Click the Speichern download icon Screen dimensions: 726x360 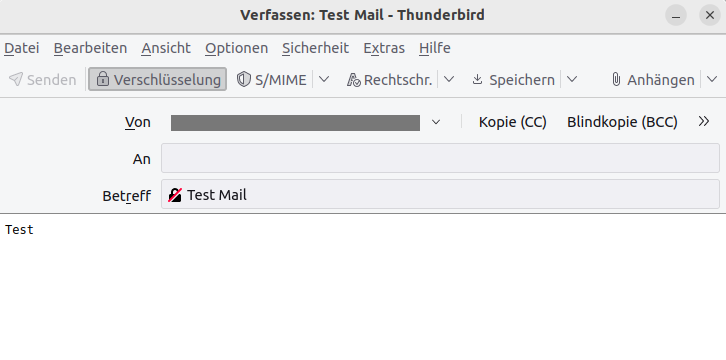point(477,80)
